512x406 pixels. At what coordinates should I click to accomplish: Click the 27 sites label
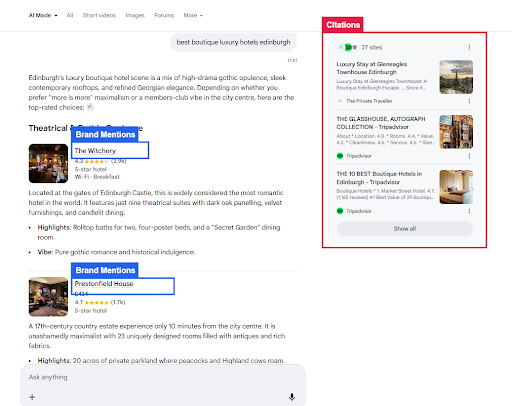pyautogui.click(x=372, y=47)
